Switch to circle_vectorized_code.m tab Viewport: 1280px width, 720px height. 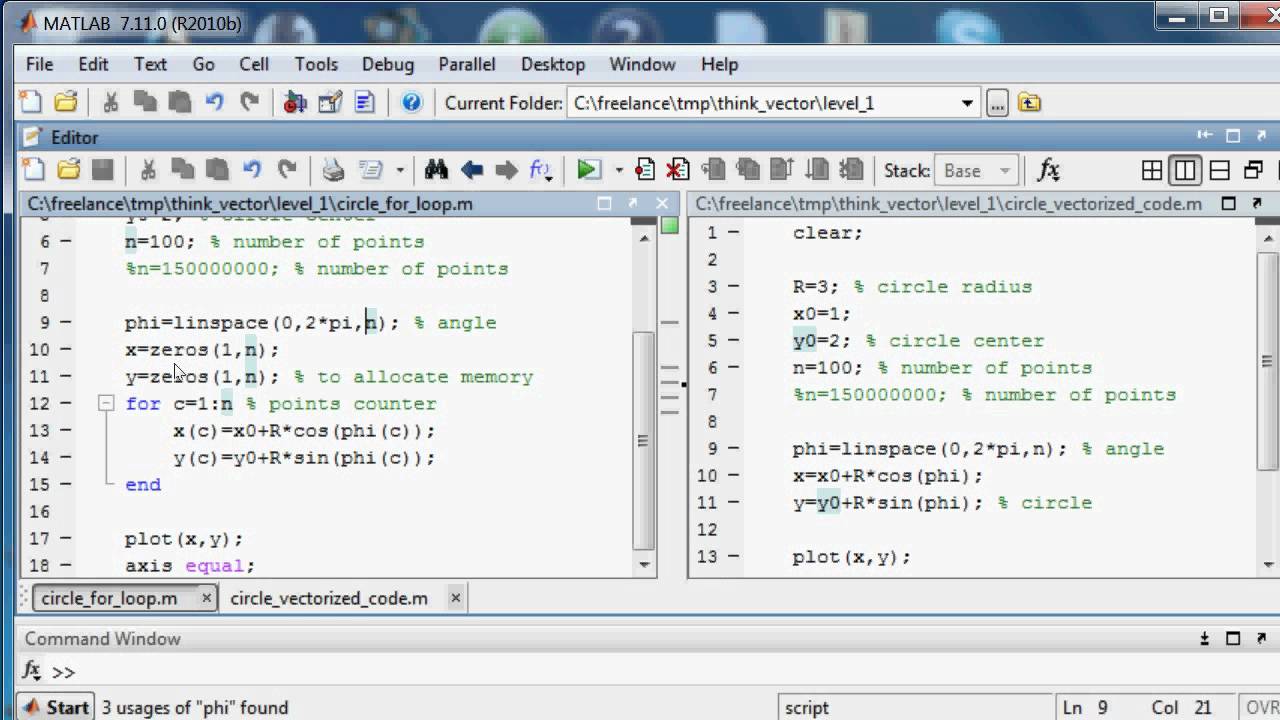329,598
